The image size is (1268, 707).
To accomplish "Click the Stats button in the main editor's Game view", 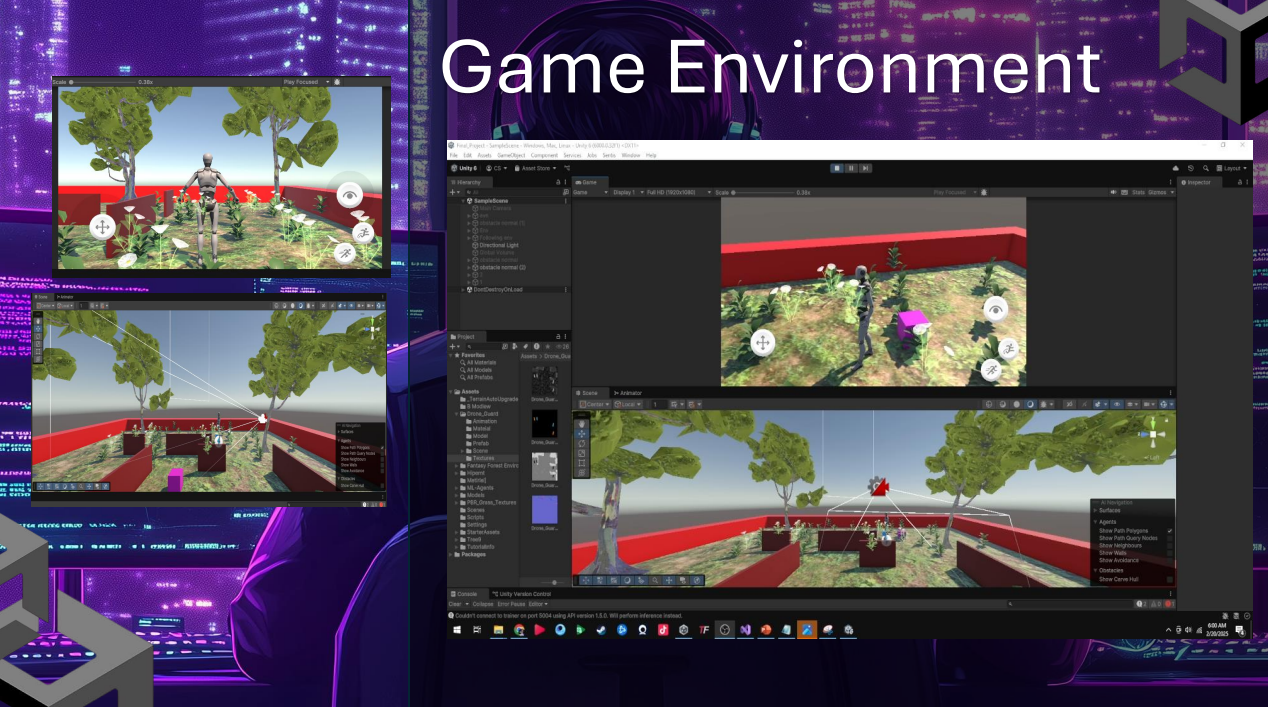I will click(1138, 192).
